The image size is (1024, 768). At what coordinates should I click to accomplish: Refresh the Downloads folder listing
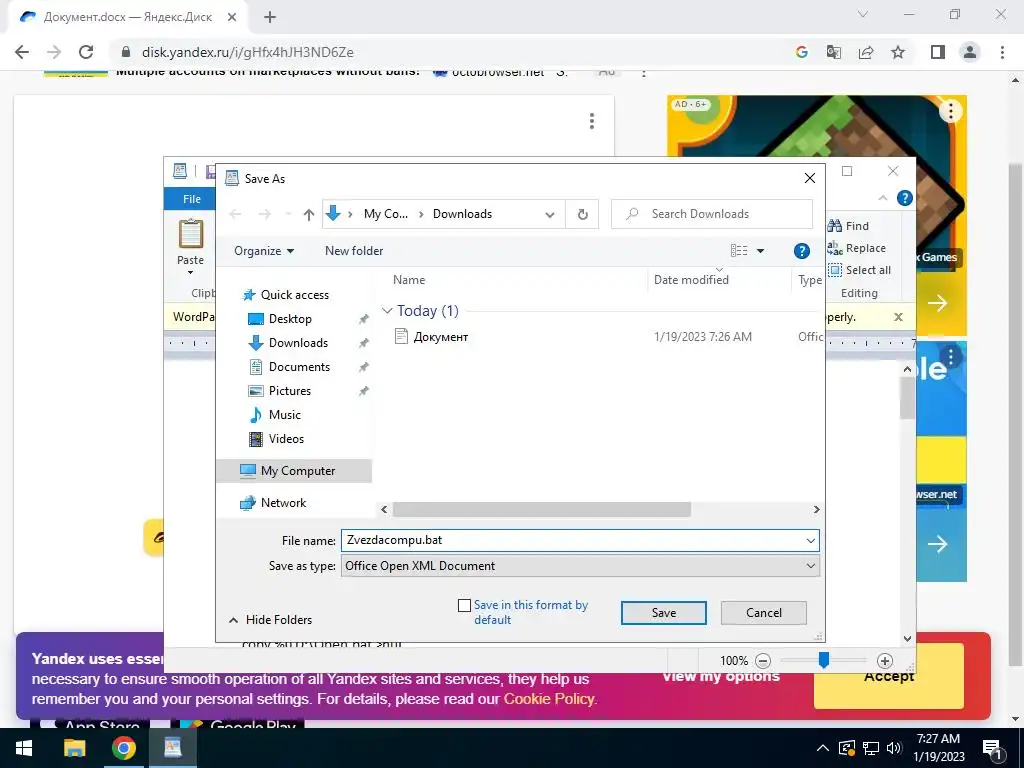coord(583,214)
